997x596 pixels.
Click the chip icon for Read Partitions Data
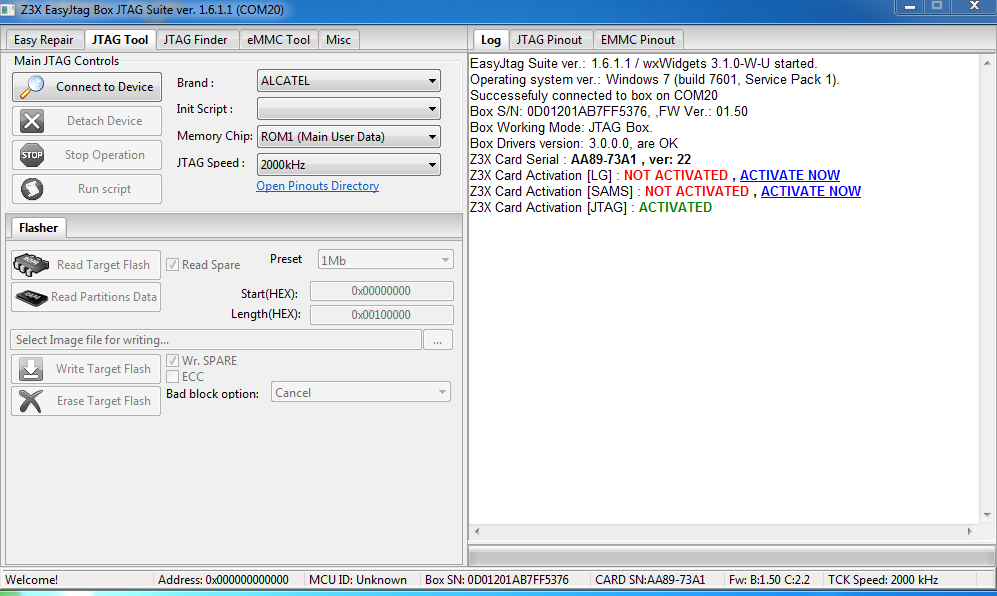pos(31,297)
